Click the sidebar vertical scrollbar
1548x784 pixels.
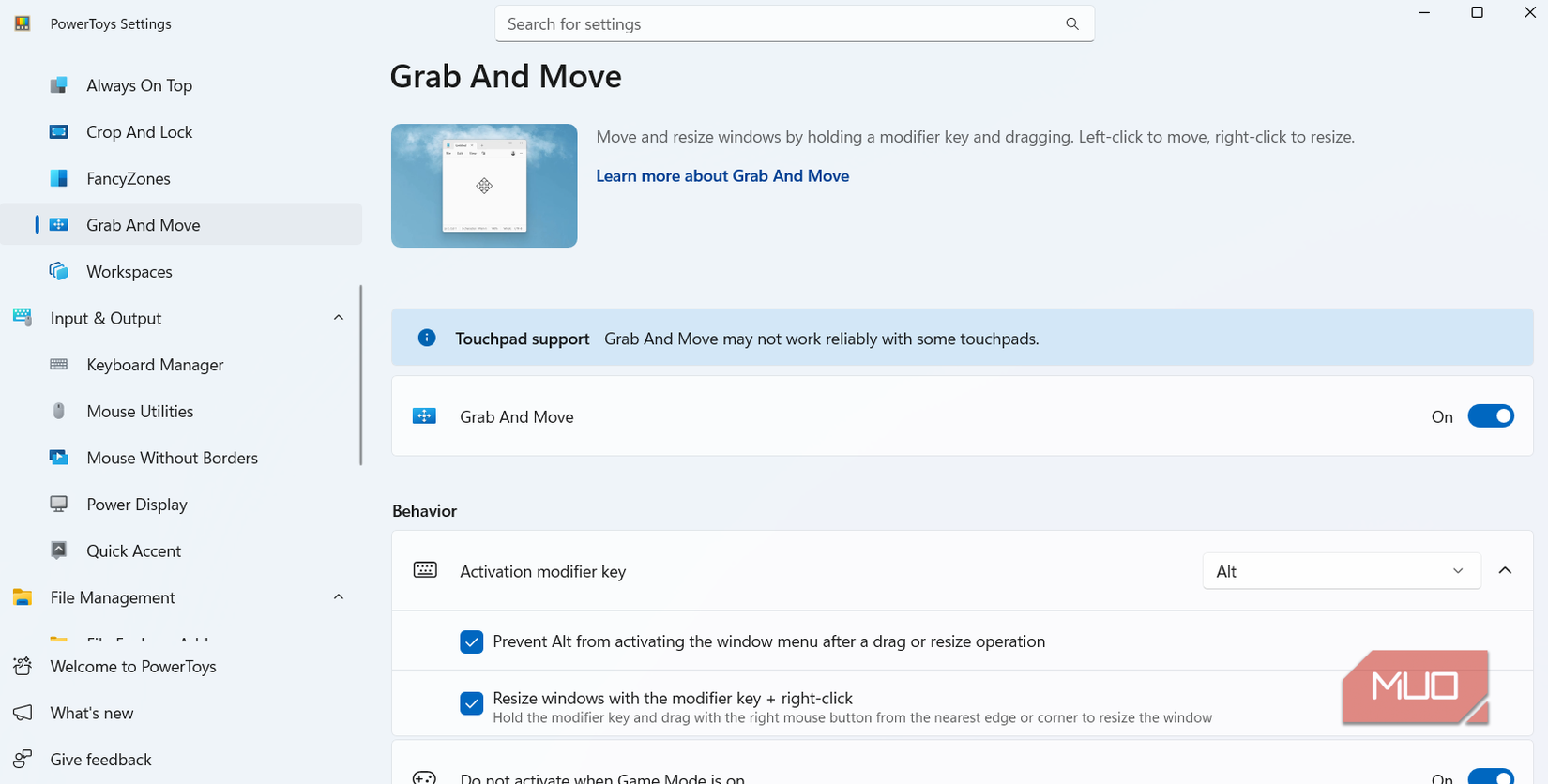[361, 375]
